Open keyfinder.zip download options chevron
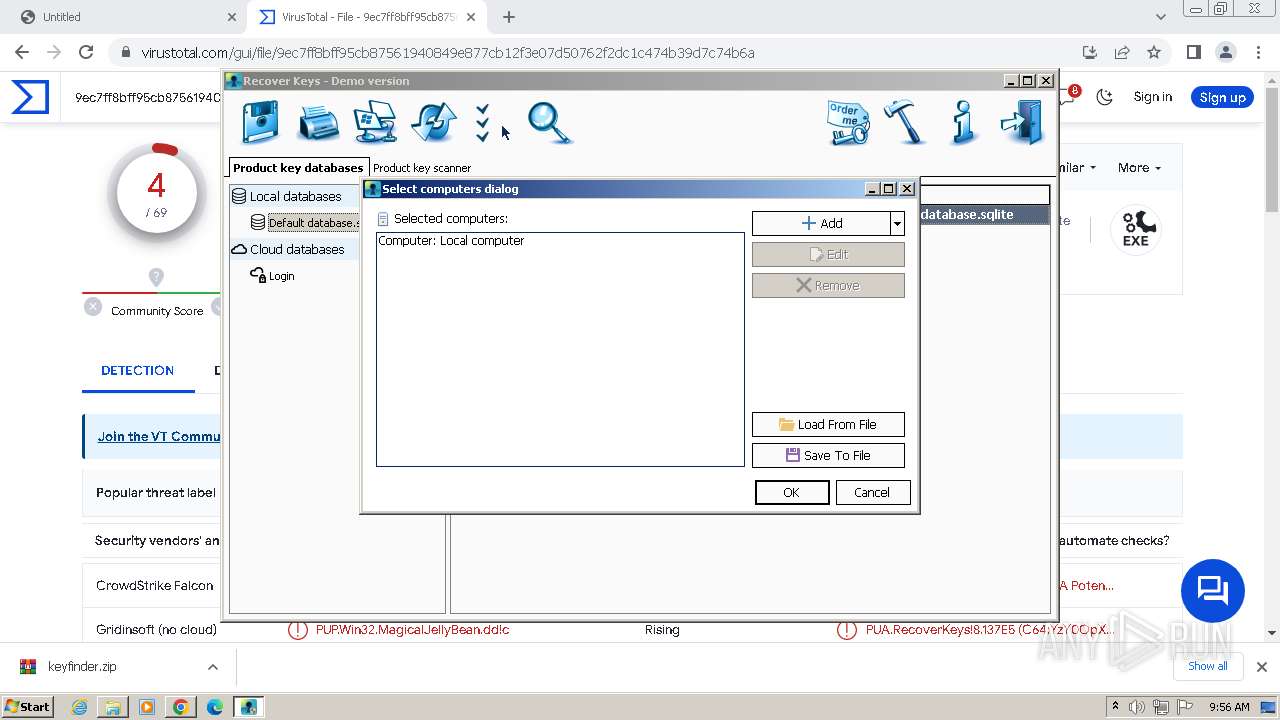This screenshot has height=720, width=1280. [213, 667]
